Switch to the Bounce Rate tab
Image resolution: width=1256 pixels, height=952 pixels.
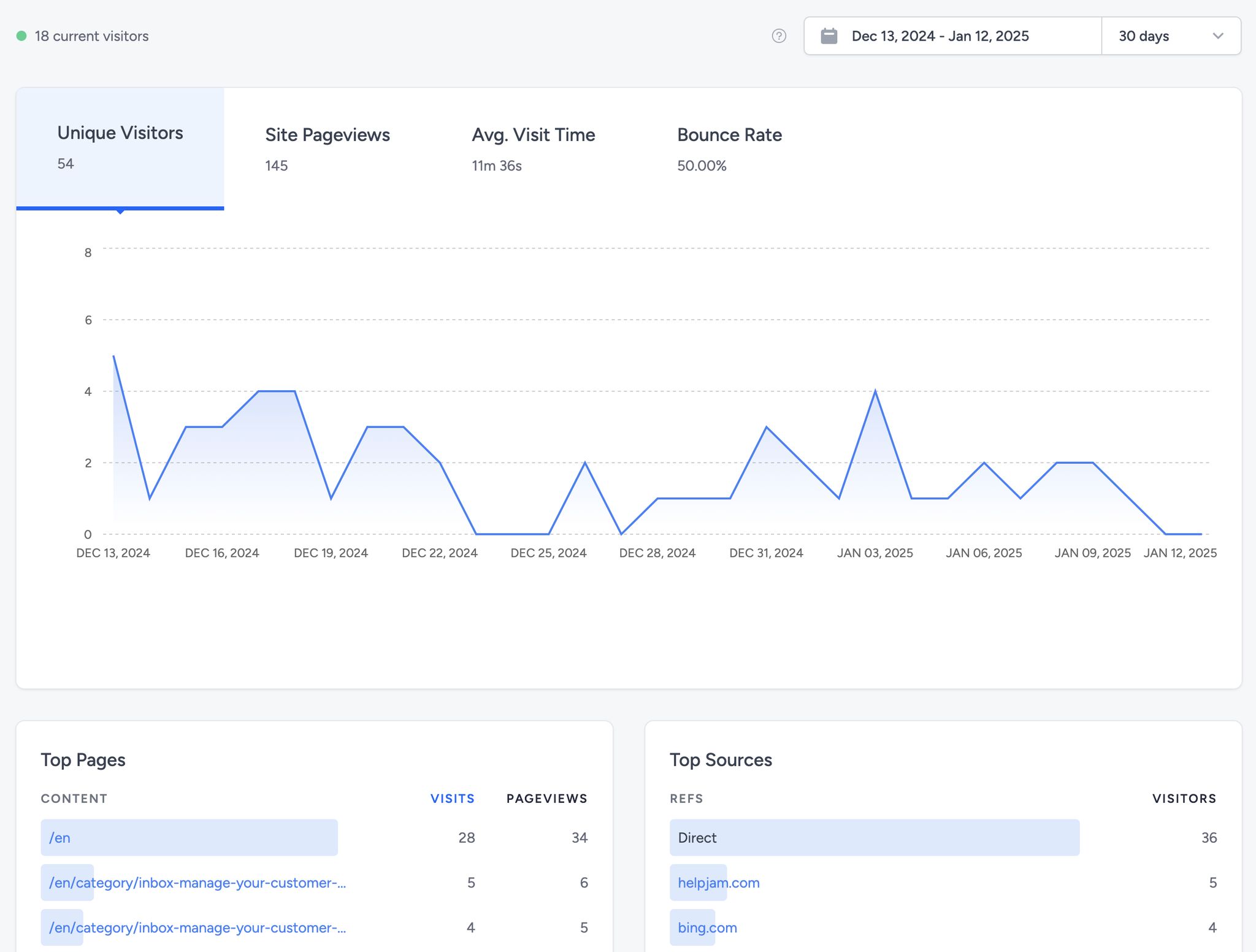730,149
